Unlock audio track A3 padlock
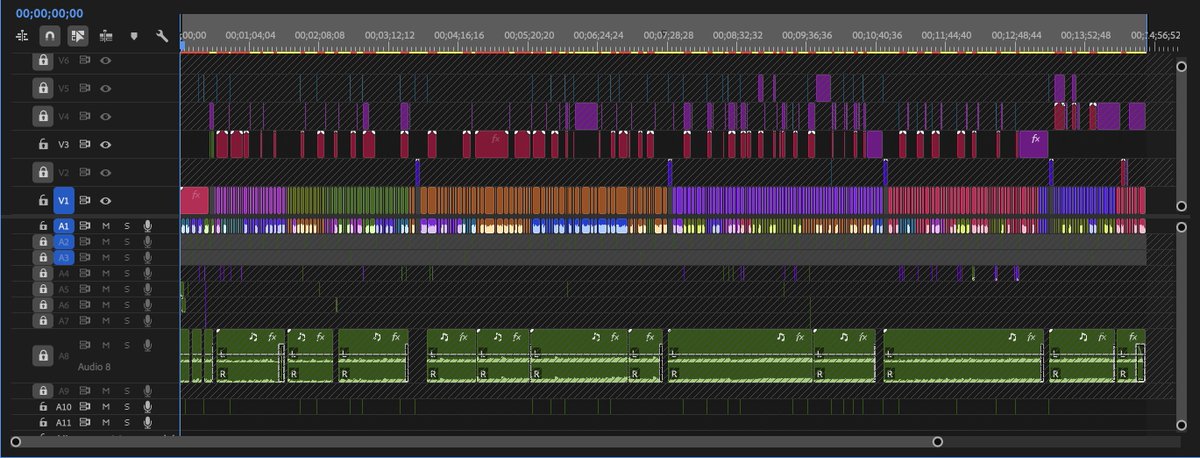Viewport: 1200px width, 458px height. pos(43,257)
